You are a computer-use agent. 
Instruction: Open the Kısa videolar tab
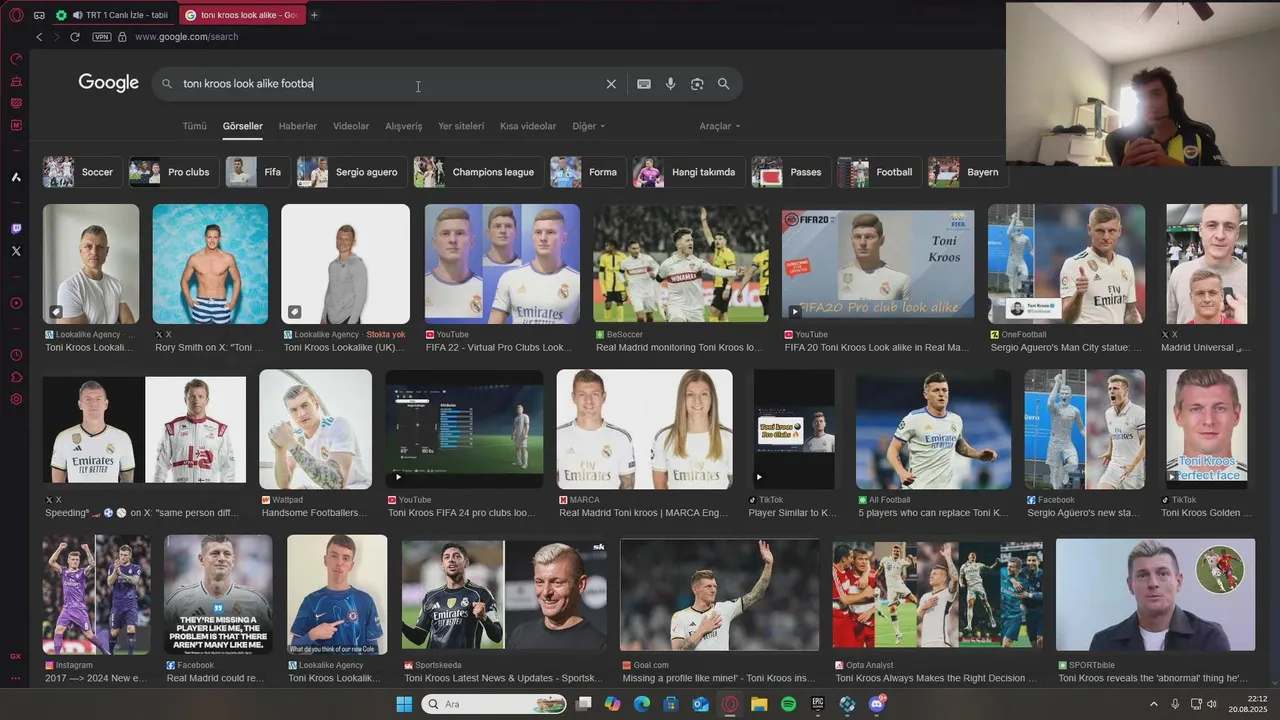pyautogui.click(x=528, y=126)
